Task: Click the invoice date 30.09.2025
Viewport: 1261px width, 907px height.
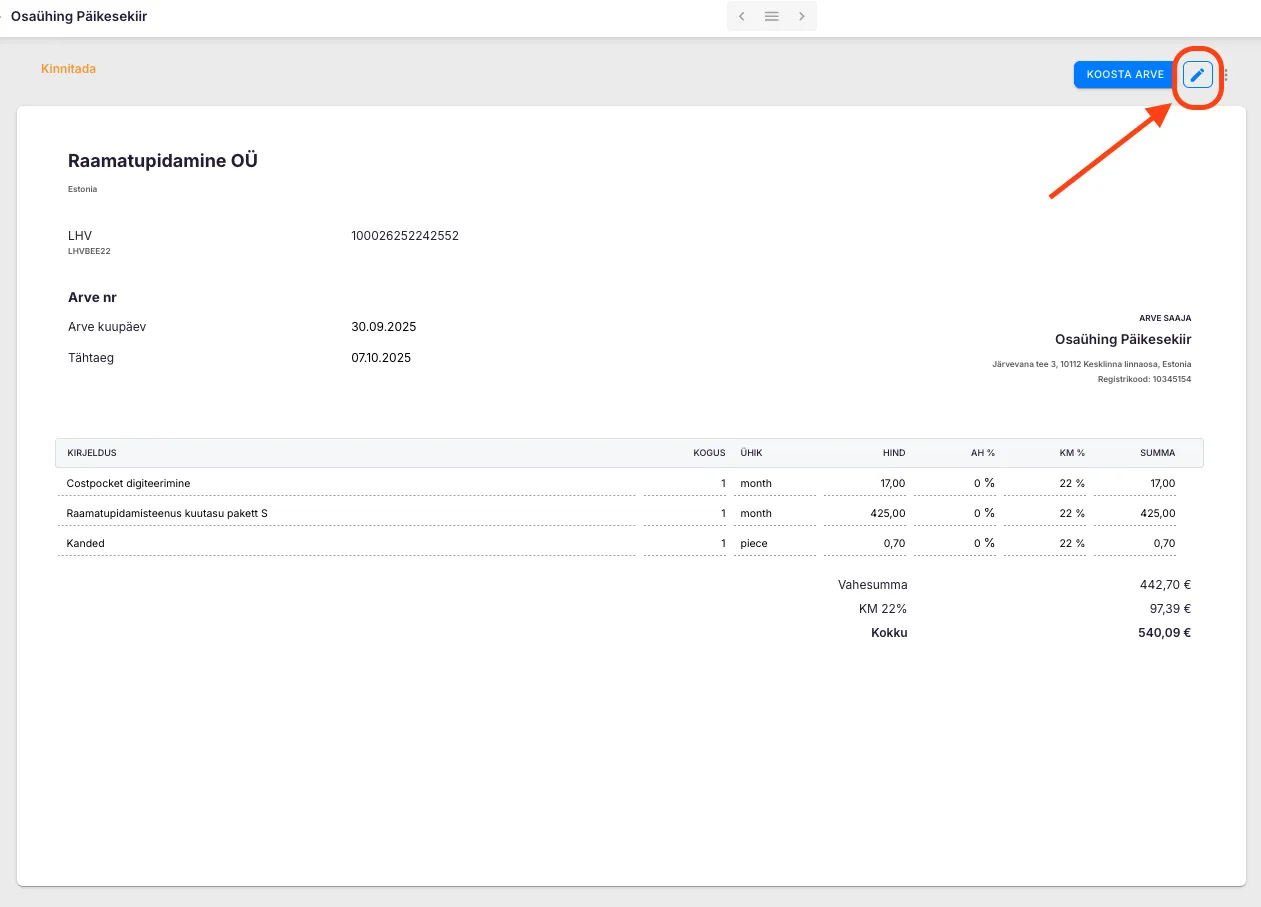Action: (x=383, y=327)
